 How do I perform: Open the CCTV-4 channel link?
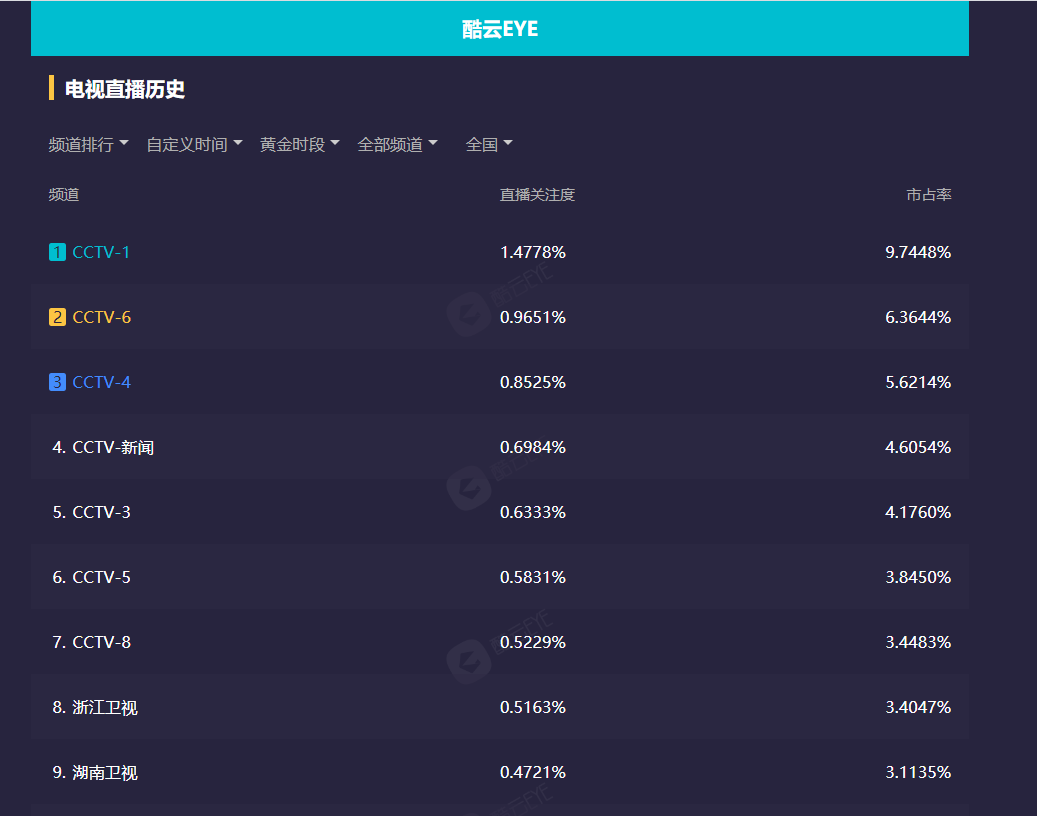pos(101,382)
